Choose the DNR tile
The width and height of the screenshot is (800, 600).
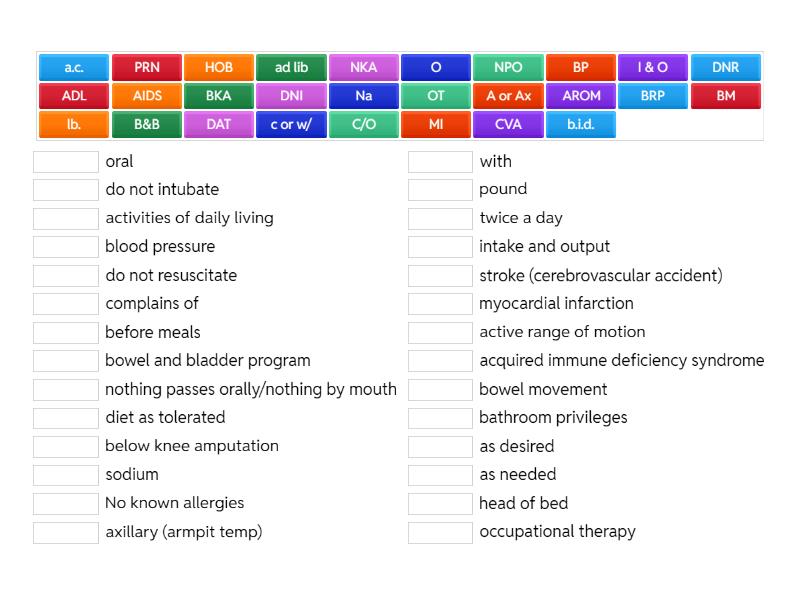[x=726, y=67]
